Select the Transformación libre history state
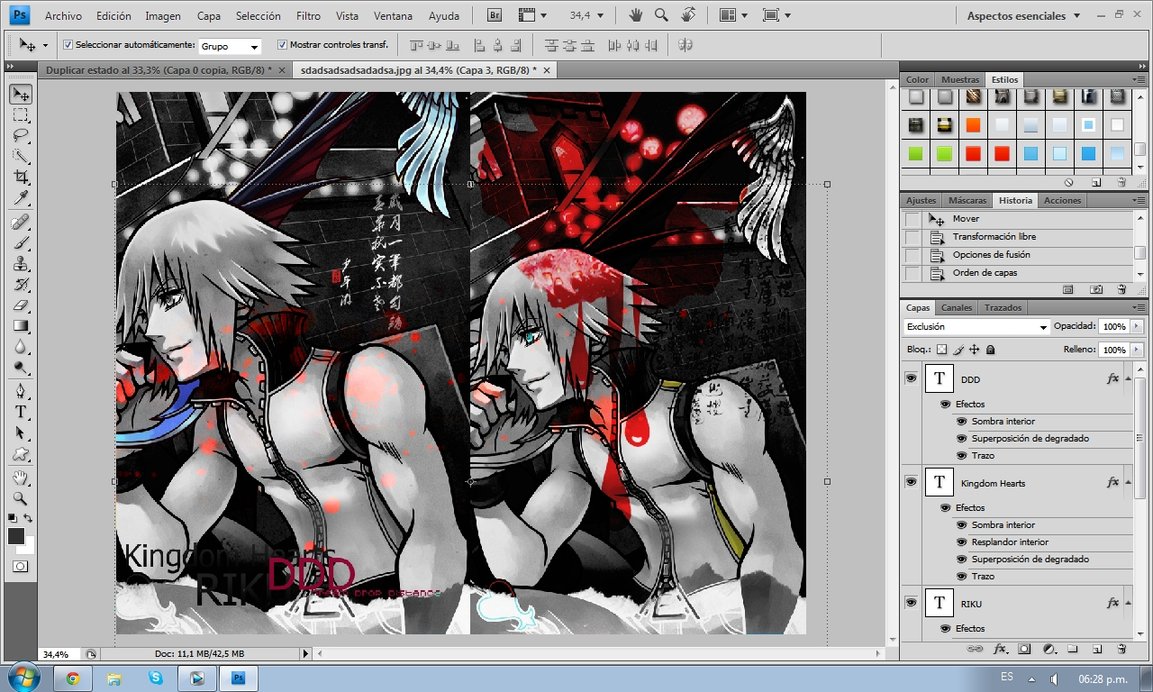Viewport: 1153px width, 692px height. pos(994,237)
